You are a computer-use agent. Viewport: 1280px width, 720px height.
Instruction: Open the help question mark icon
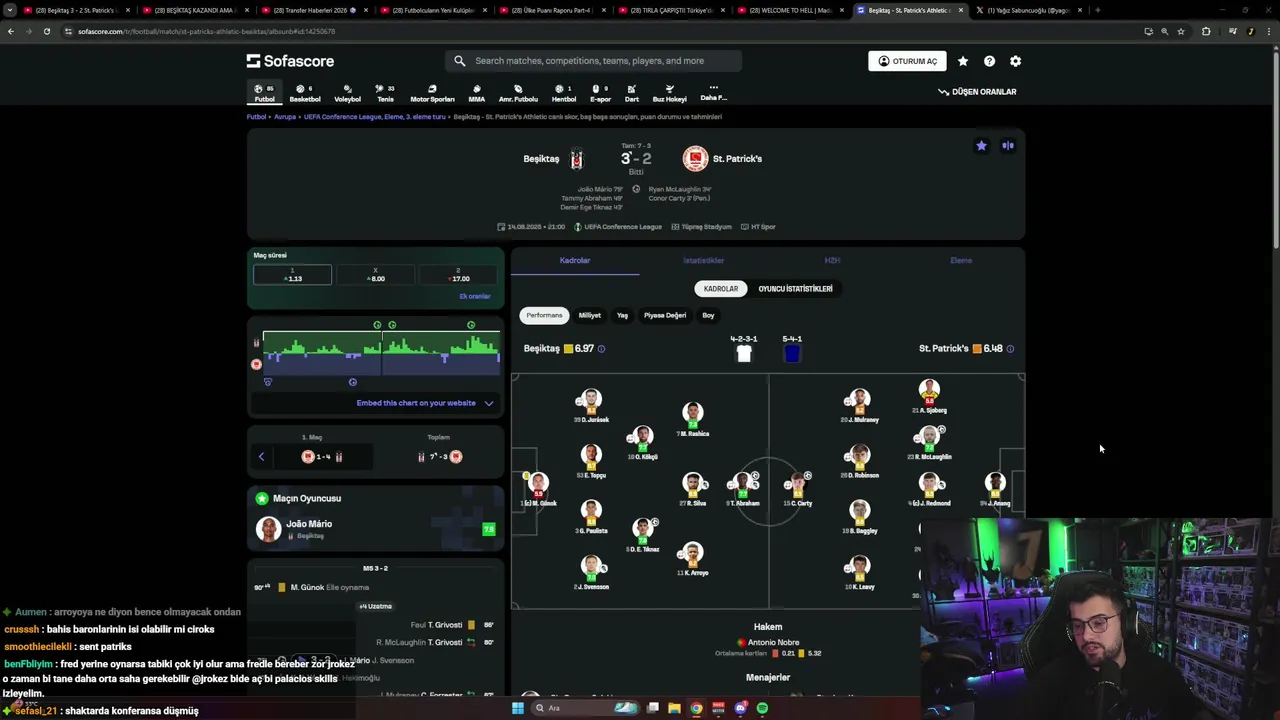click(989, 61)
